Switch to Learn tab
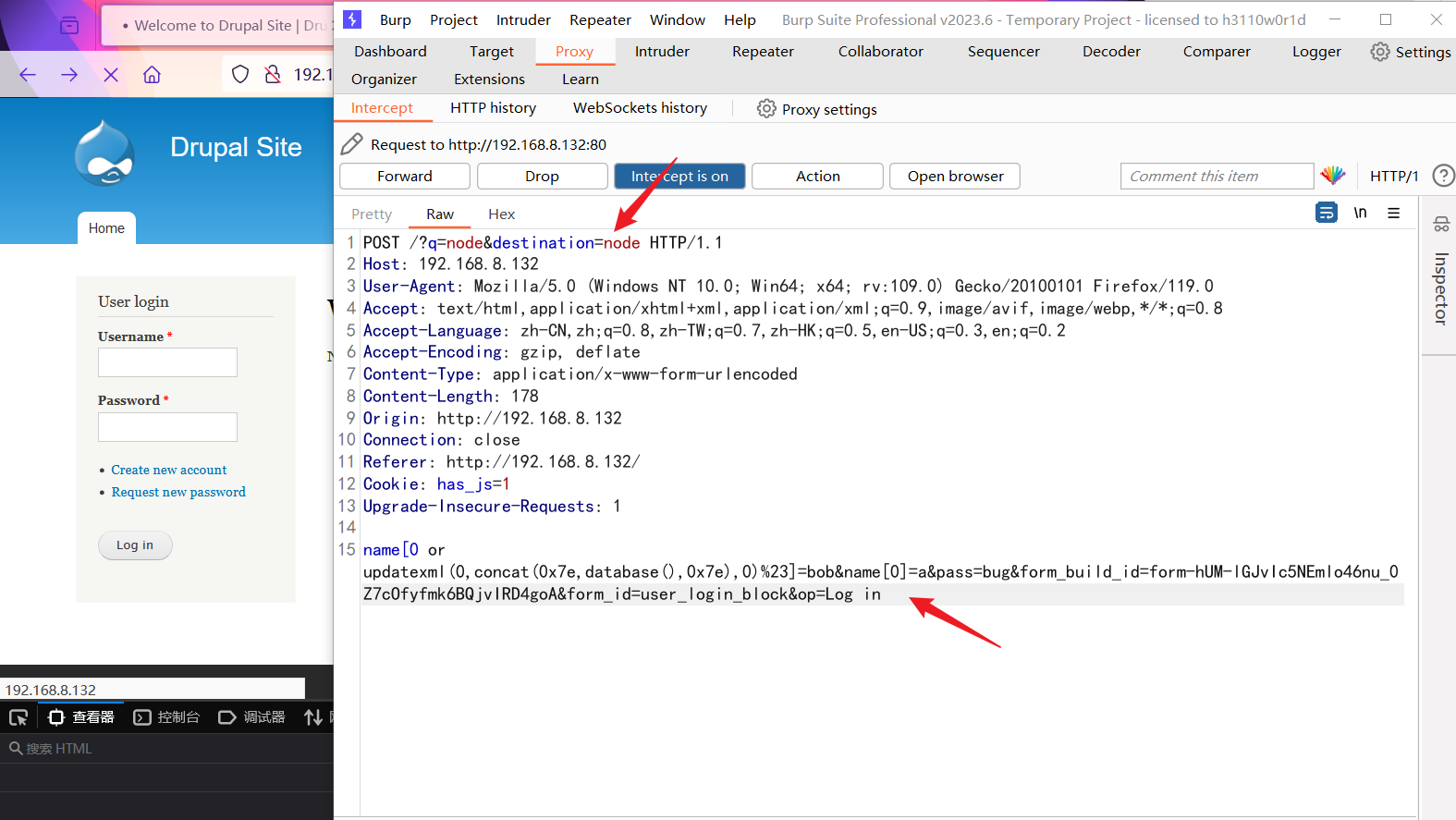Screen dimensions: 1456x820 [581, 80]
